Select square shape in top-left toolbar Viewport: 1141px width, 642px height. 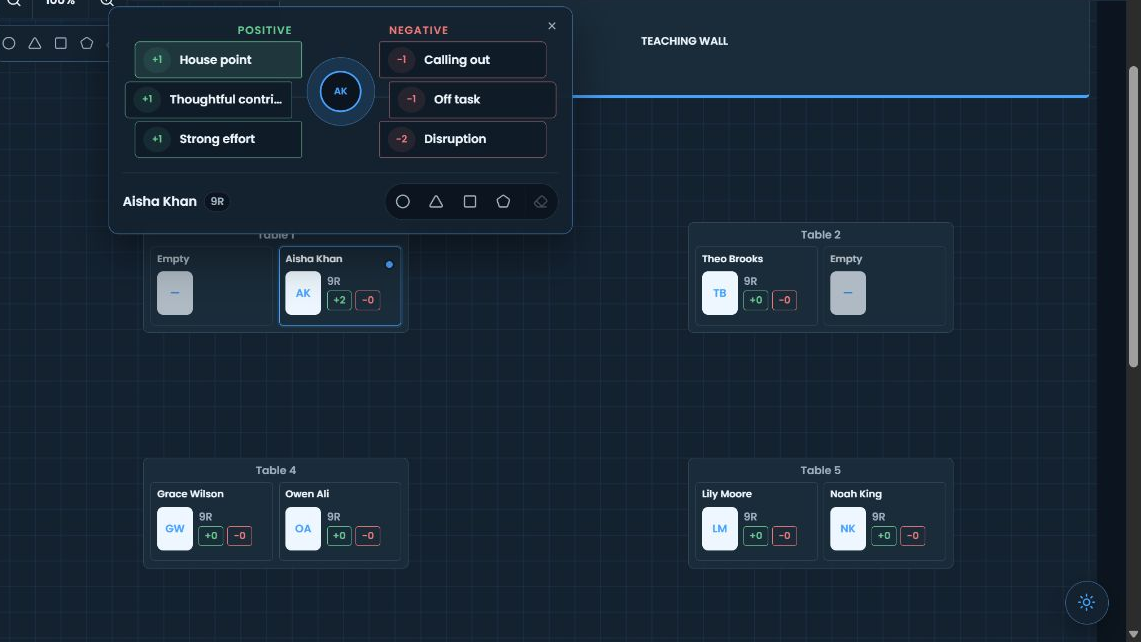tap(60, 43)
